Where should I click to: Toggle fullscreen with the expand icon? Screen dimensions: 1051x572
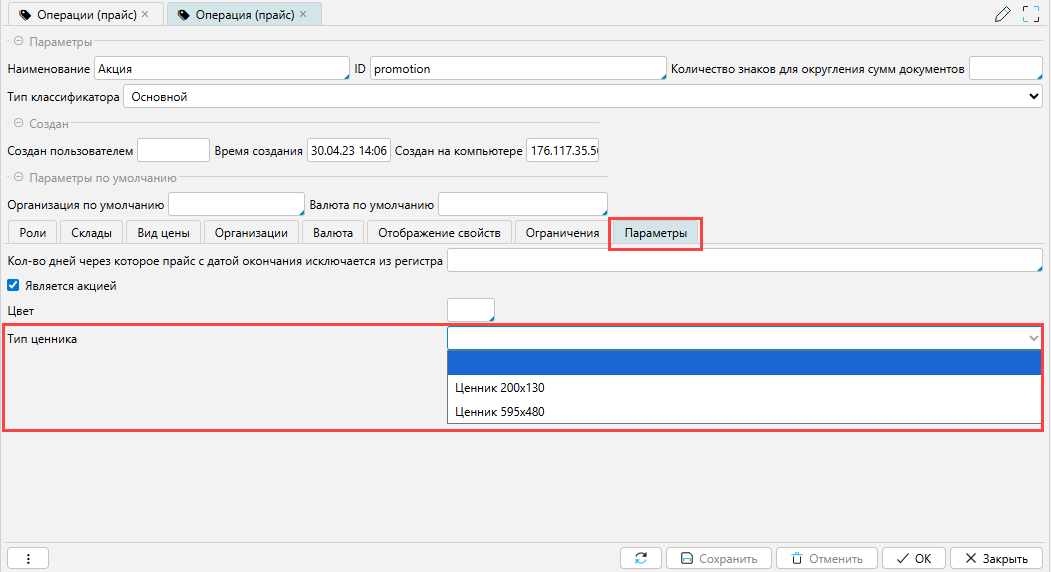tap(1031, 14)
